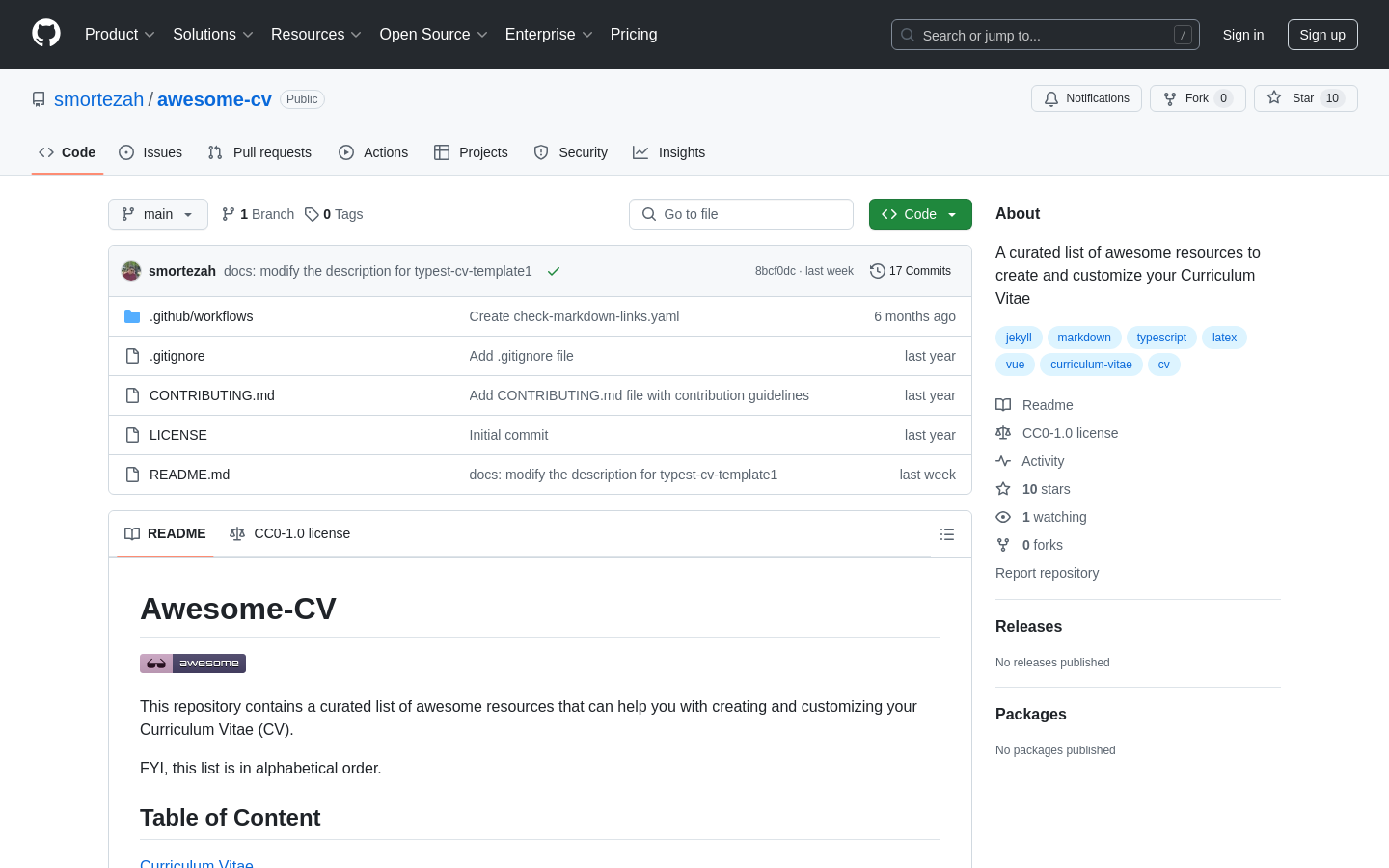Open the GitHub home logo
Image resolution: width=1389 pixels, height=868 pixels.
coord(46,34)
